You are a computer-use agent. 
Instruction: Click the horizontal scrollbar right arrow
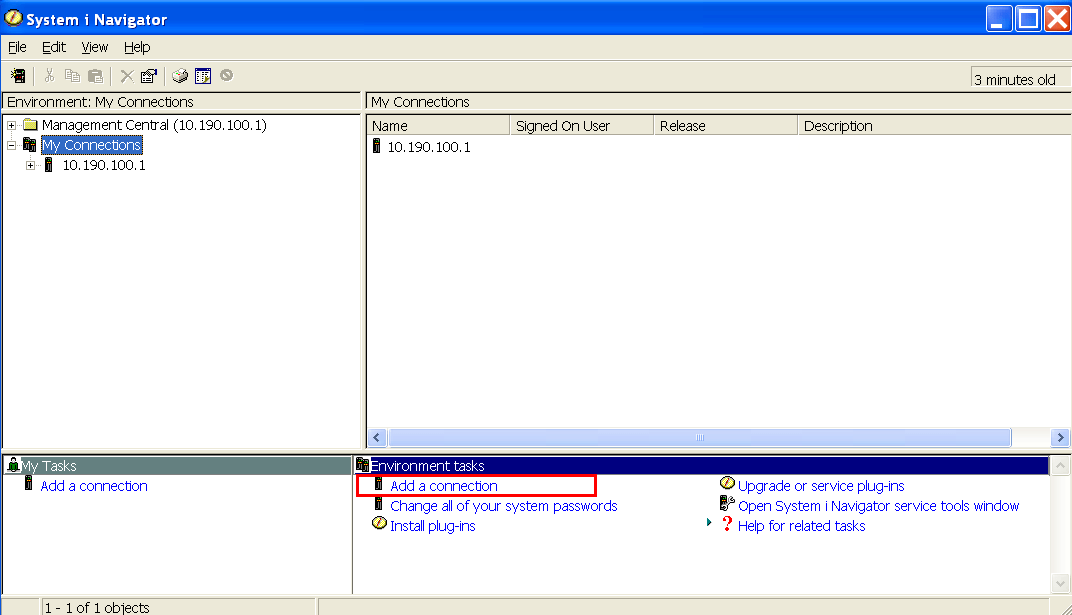pos(1060,437)
